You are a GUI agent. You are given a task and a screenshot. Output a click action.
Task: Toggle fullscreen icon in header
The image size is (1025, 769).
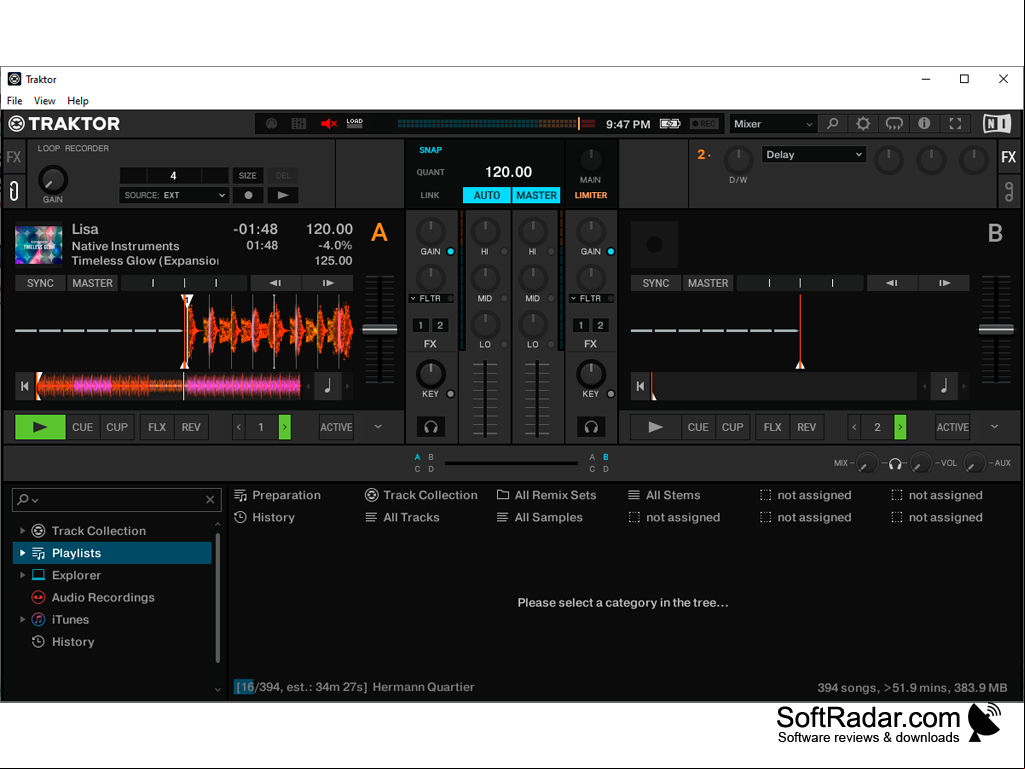click(x=955, y=124)
